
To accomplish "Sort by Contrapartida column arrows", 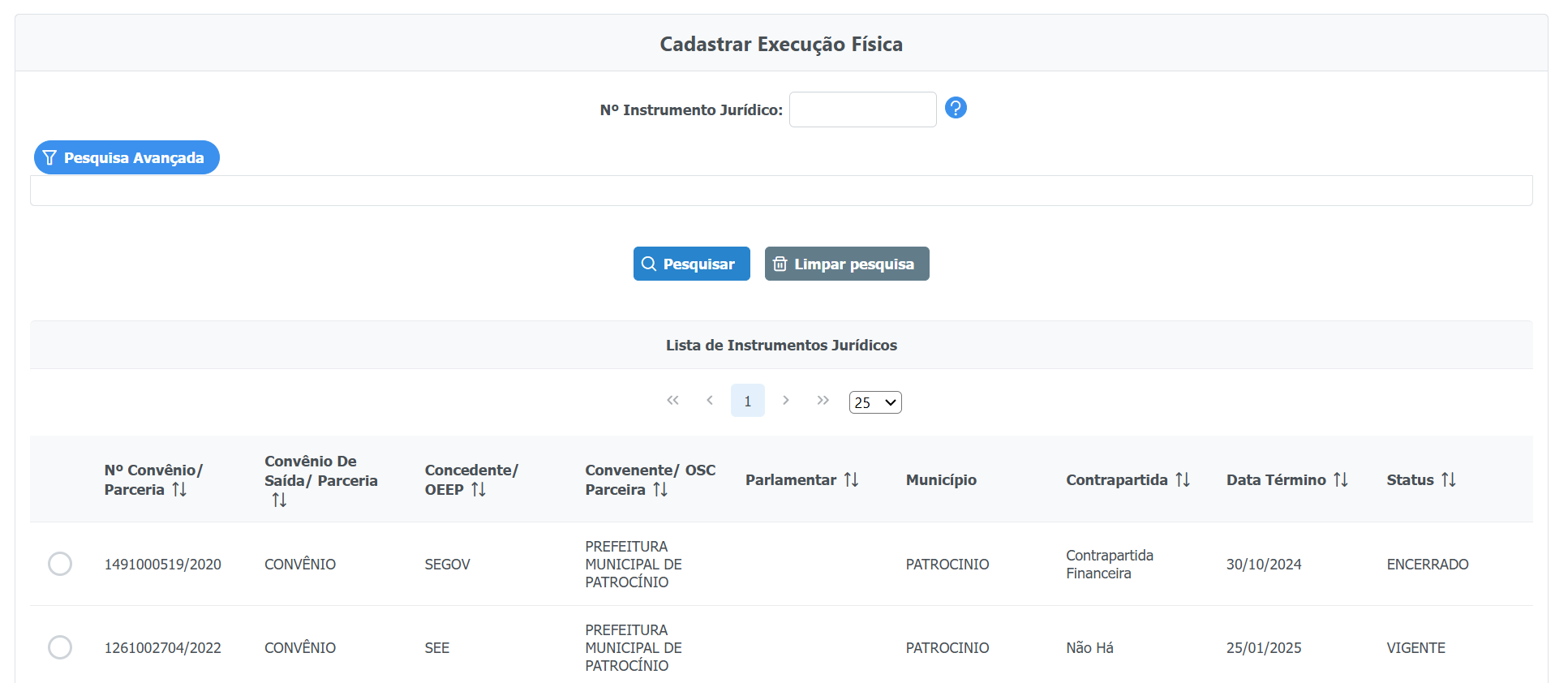I will [x=1183, y=480].
